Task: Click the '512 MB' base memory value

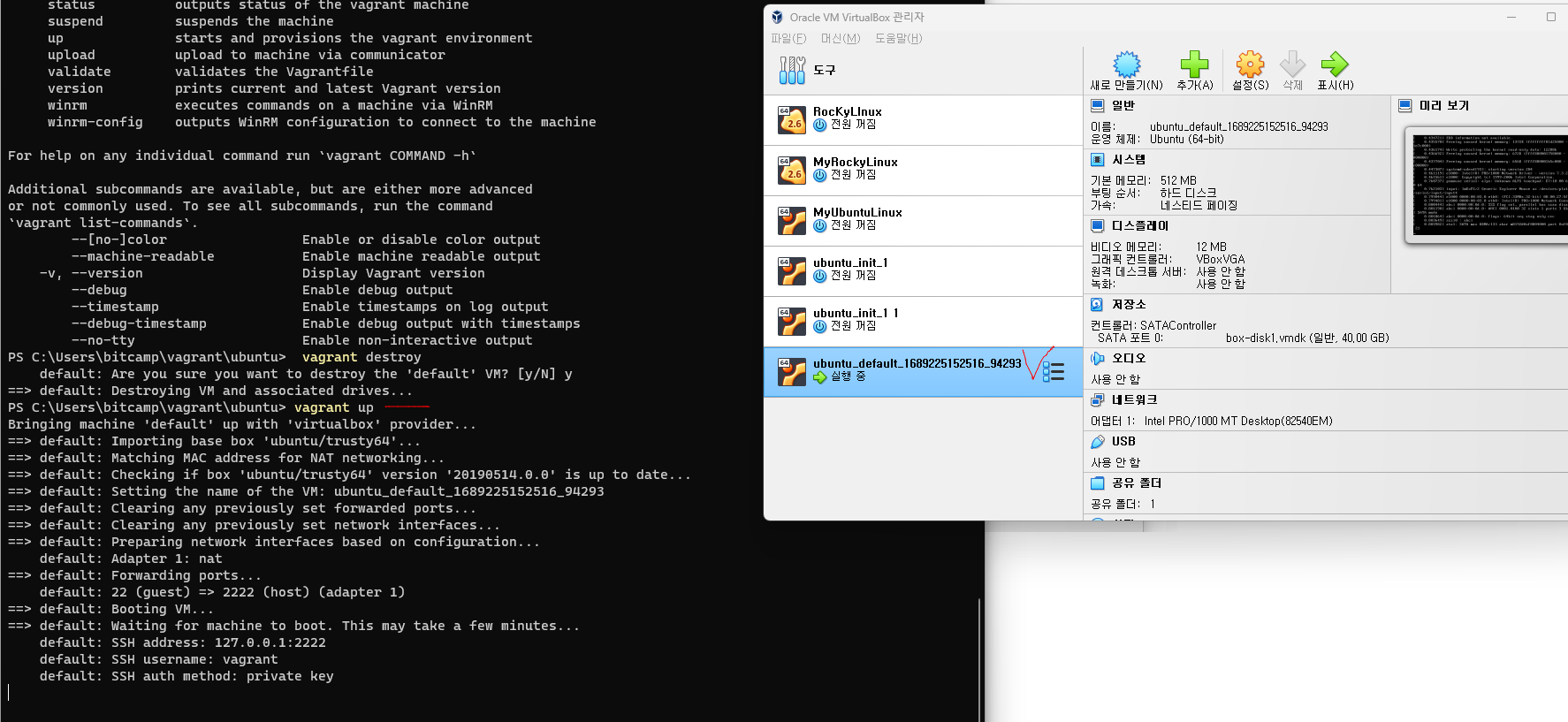Action: (1178, 180)
